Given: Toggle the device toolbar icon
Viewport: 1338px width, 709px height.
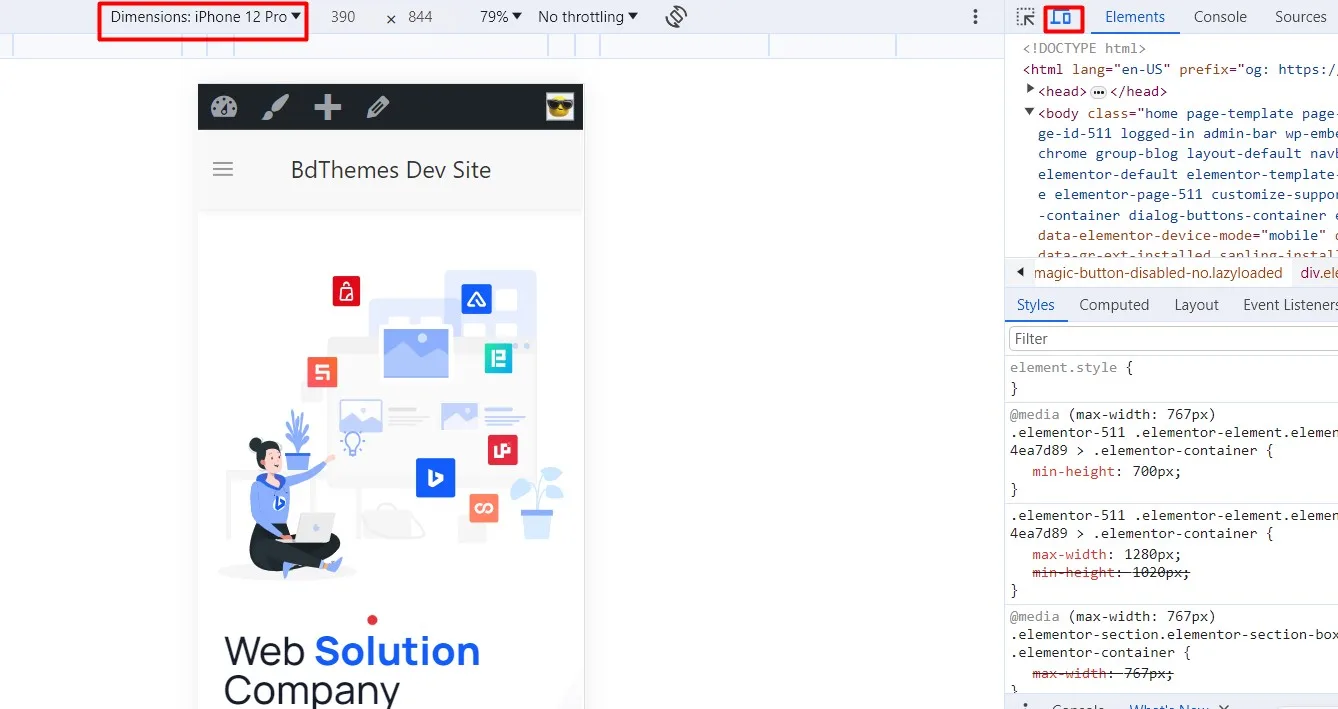Looking at the screenshot, I should [x=1060, y=17].
